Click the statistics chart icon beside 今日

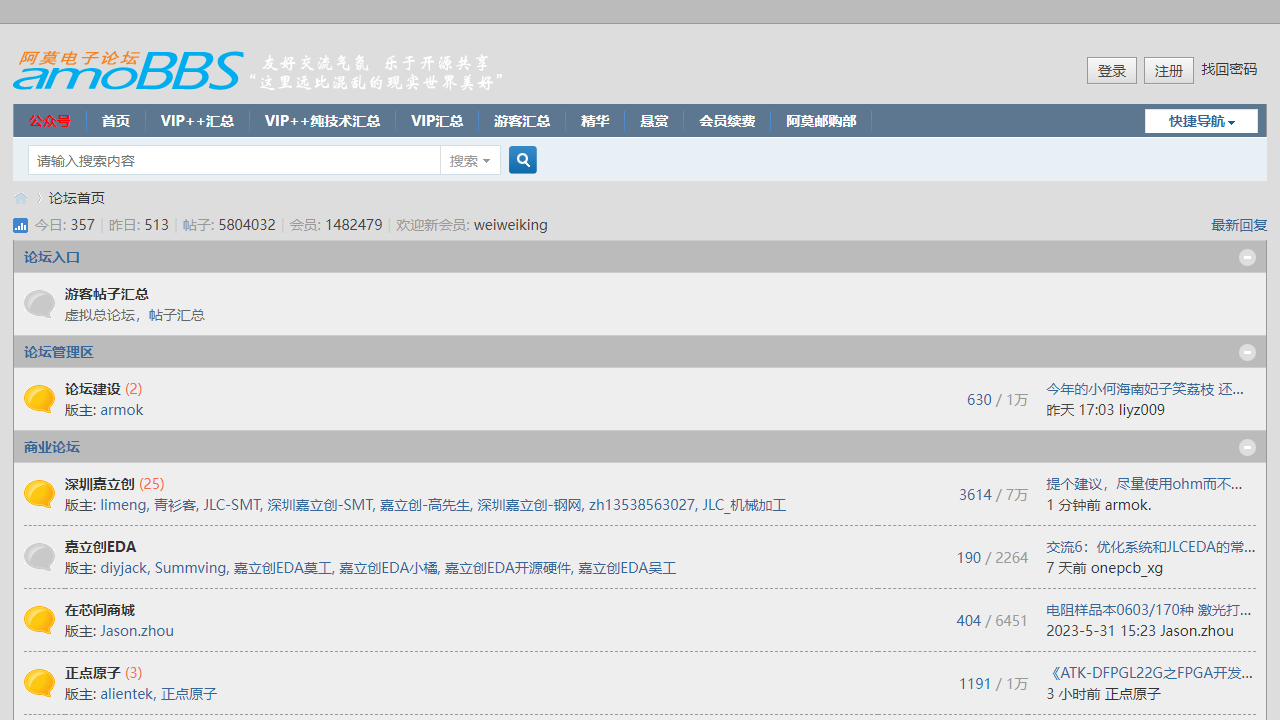coord(21,225)
